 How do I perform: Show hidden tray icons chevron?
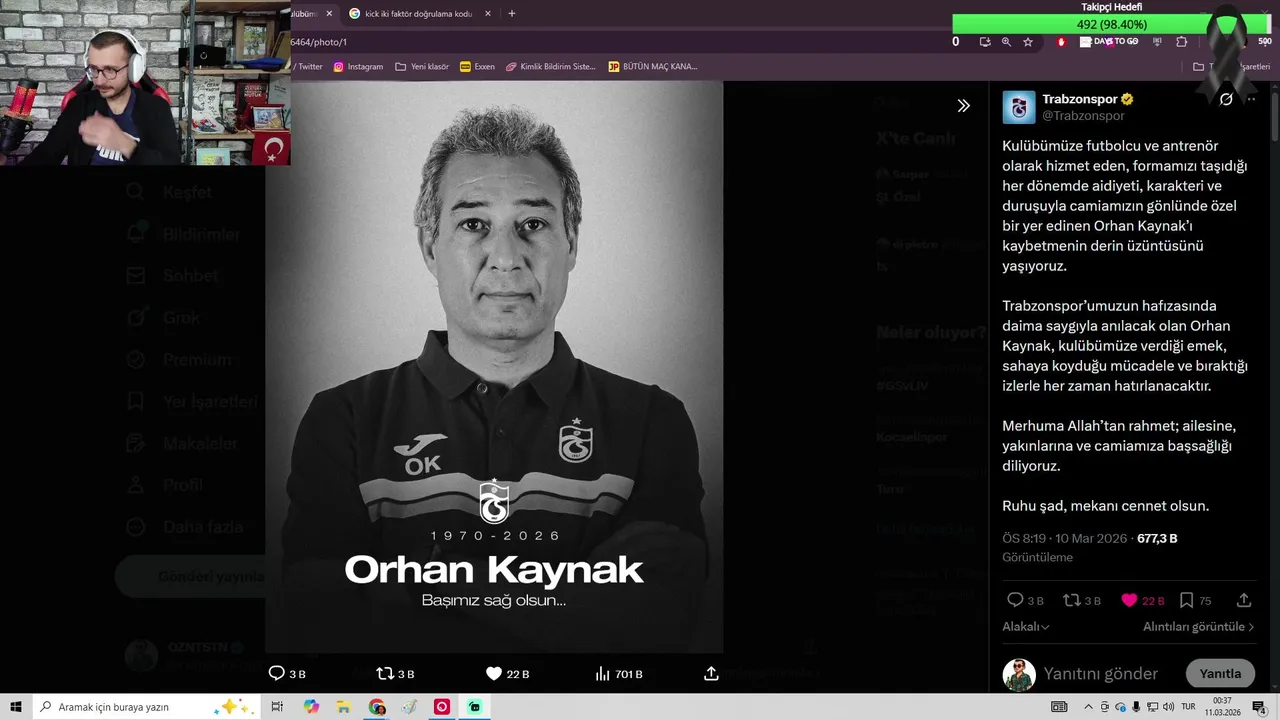[1089, 707]
